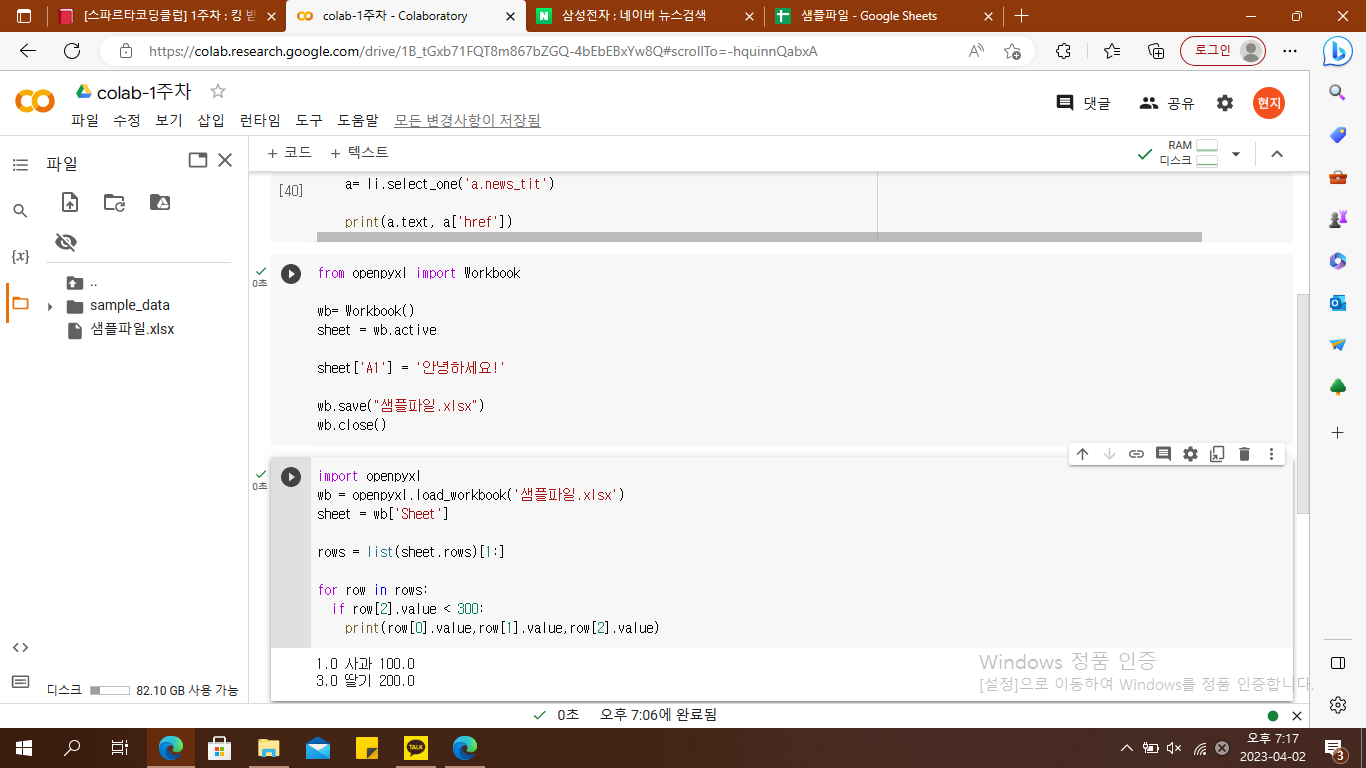Open the 보기 menu

pyautogui.click(x=169, y=120)
